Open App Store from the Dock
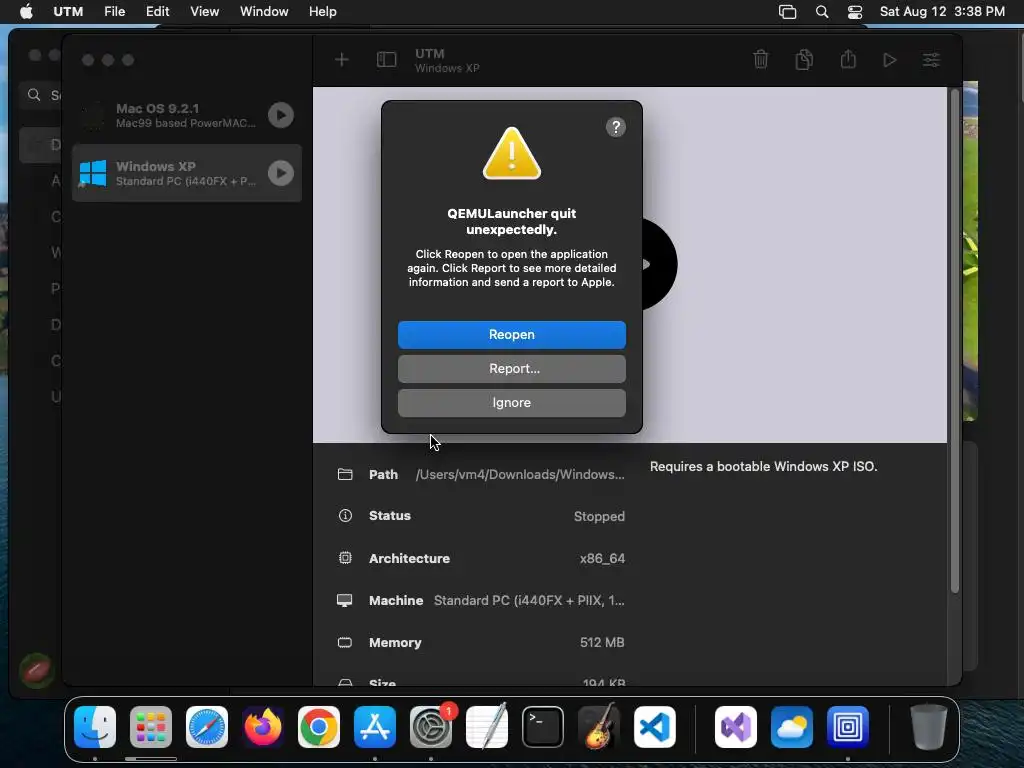The image size is (1024, 768). click(x=375, y=727)
